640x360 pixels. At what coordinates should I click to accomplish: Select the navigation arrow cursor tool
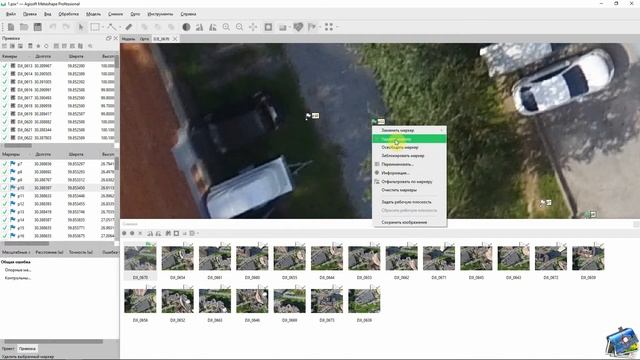[x=81, y=27]
